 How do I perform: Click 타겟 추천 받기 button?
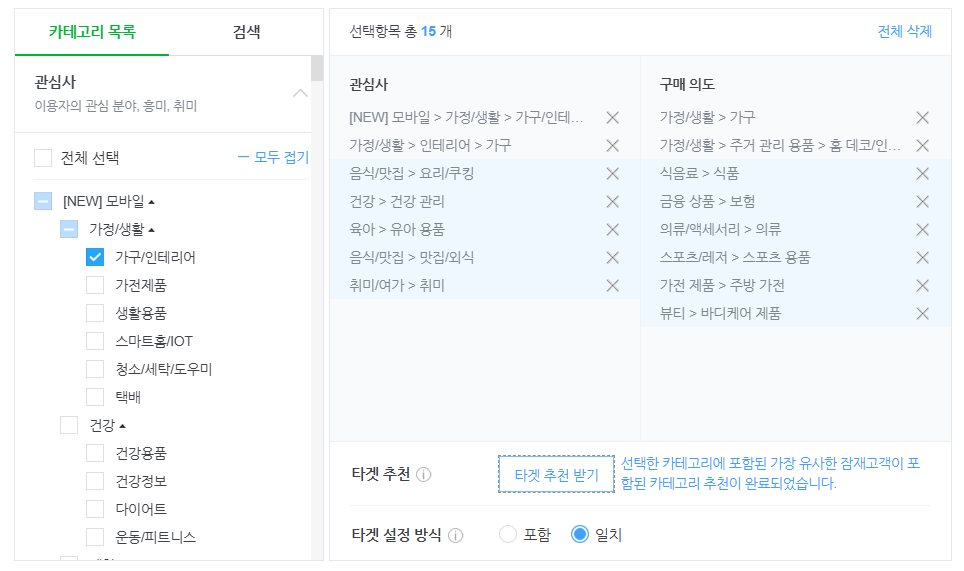556,475
